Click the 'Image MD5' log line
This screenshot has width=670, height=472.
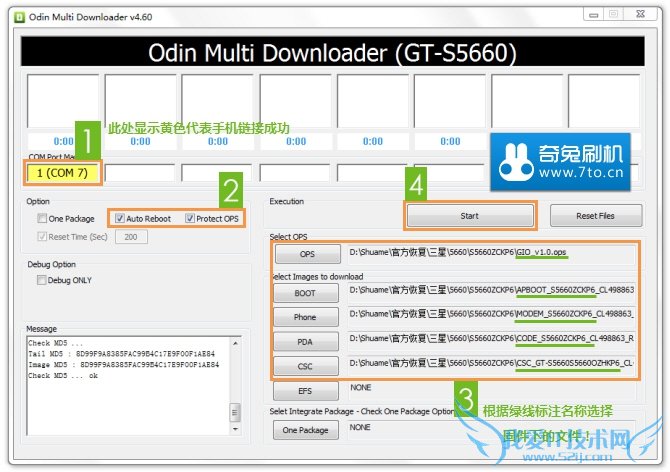(x=124, y=365)
